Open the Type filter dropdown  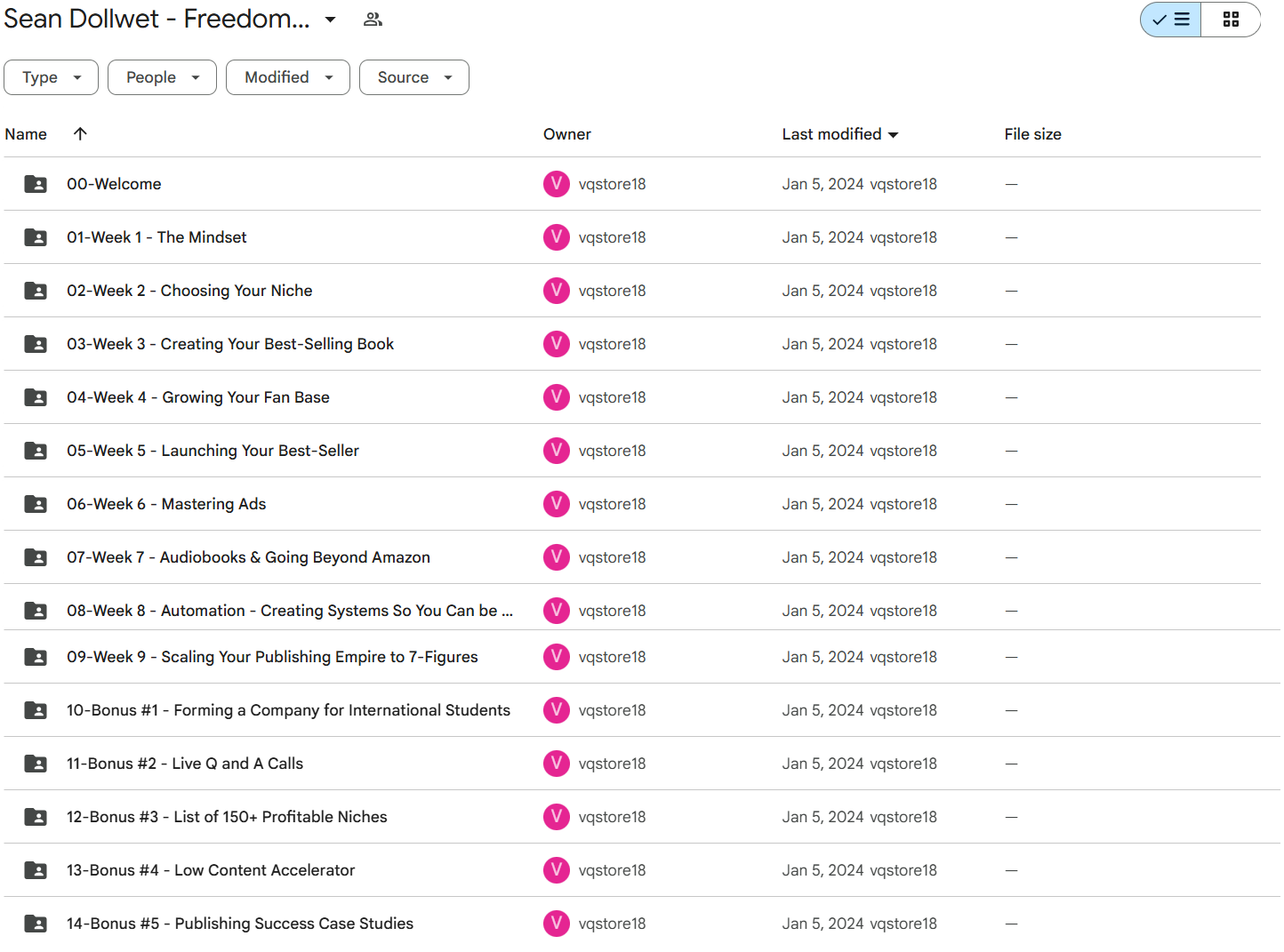tap(51, 77)
